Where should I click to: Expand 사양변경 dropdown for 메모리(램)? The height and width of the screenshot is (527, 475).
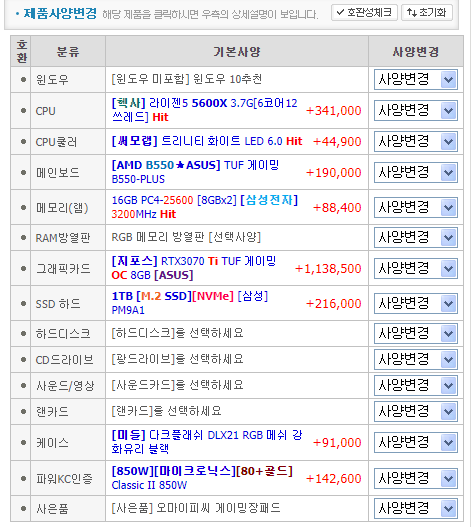(415, 207)
